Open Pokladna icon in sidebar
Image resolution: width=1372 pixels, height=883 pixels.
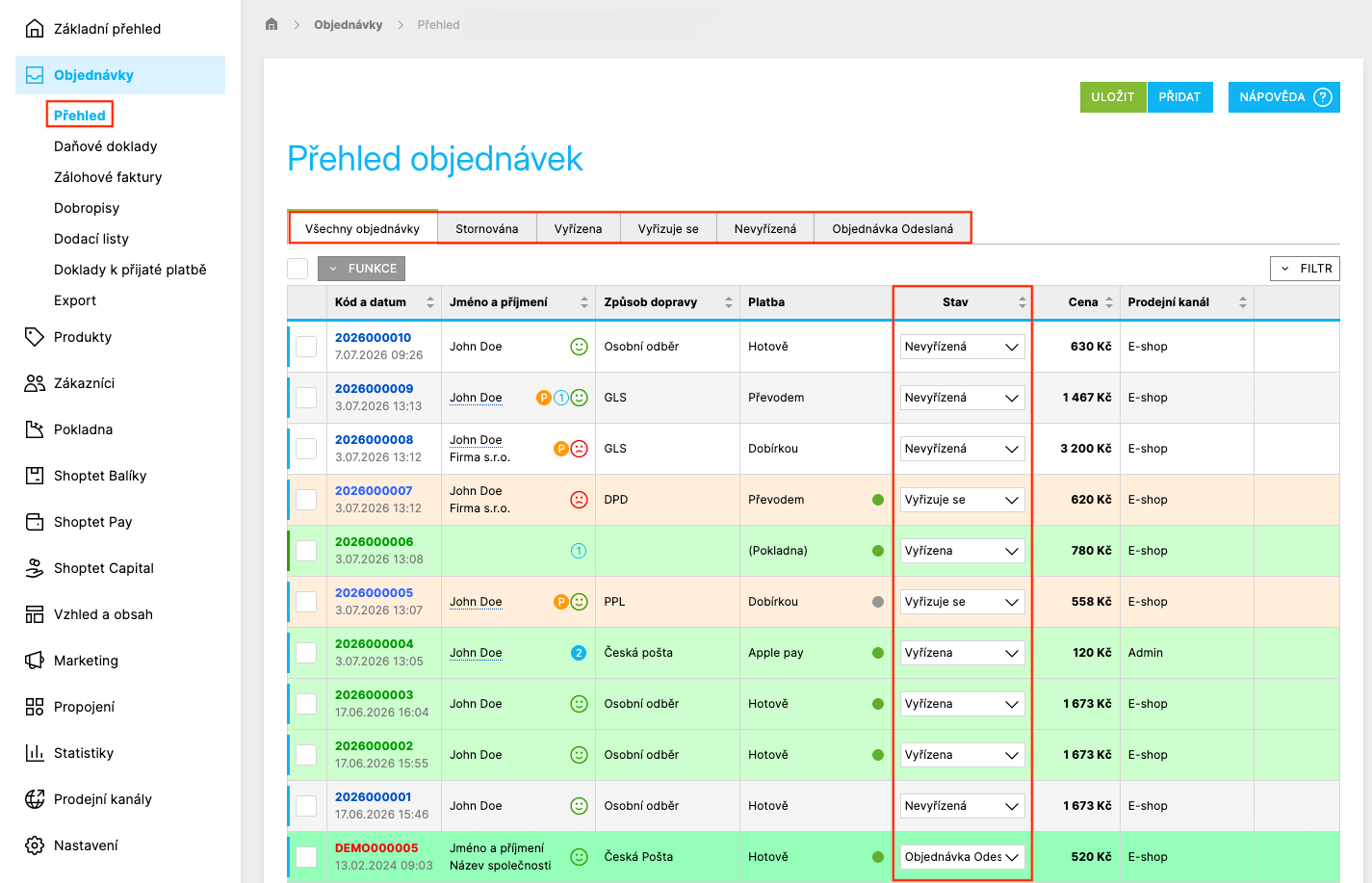[35, 429]
